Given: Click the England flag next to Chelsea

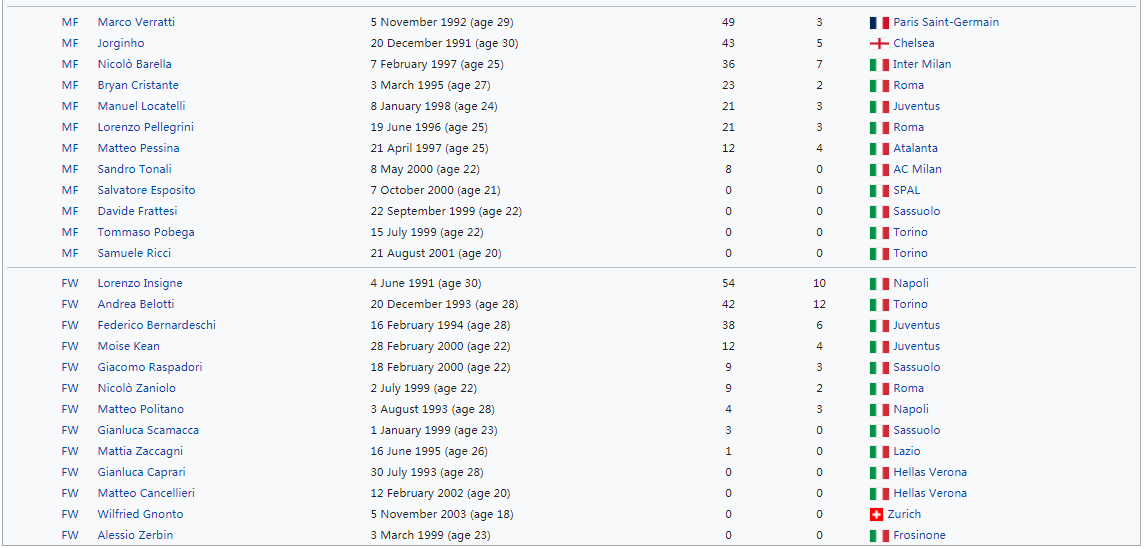Looking at the screenshot, I should tap(879, 44).
